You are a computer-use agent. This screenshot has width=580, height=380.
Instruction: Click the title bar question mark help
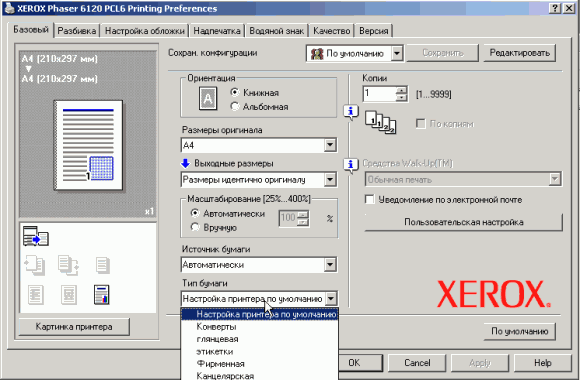(555, 8)
